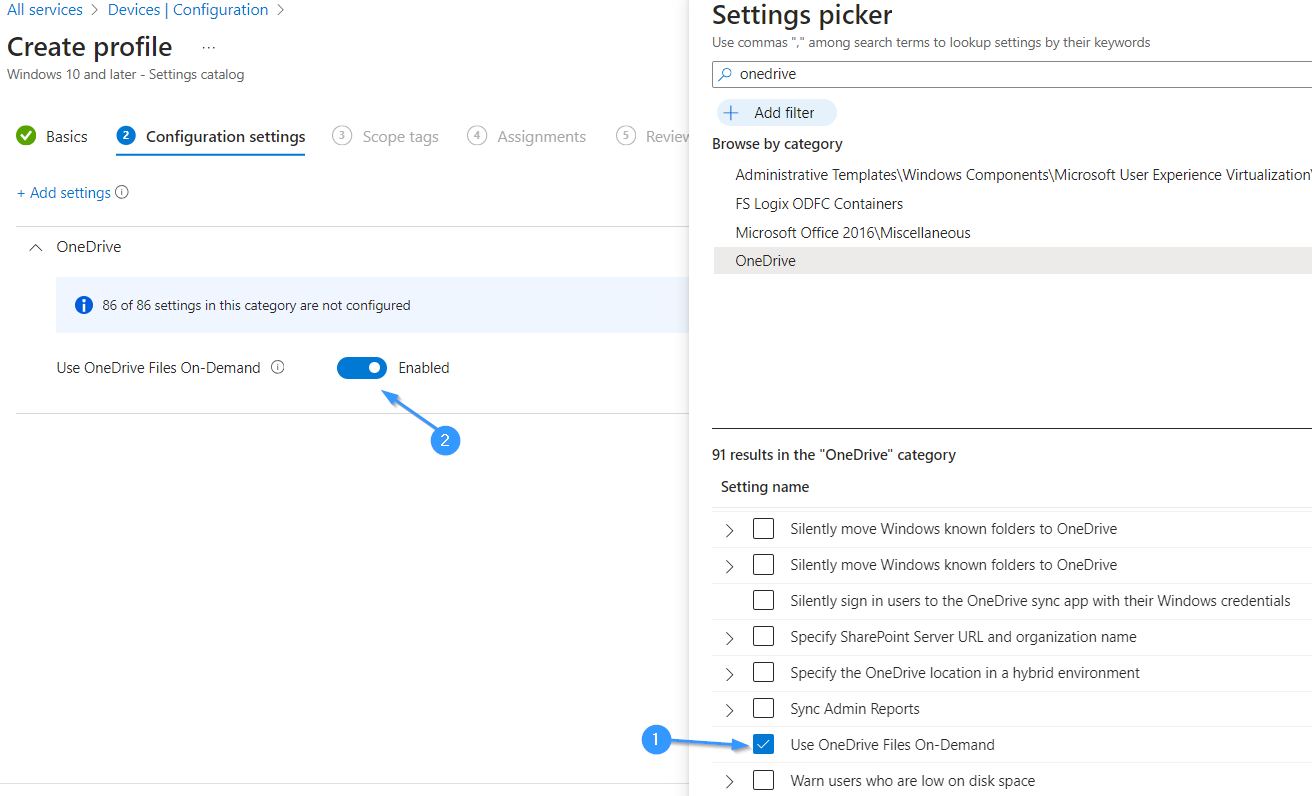Go to the Assignments step
Image resolution: width=1312 pixels, height=796 pixels.
point(527,136)
